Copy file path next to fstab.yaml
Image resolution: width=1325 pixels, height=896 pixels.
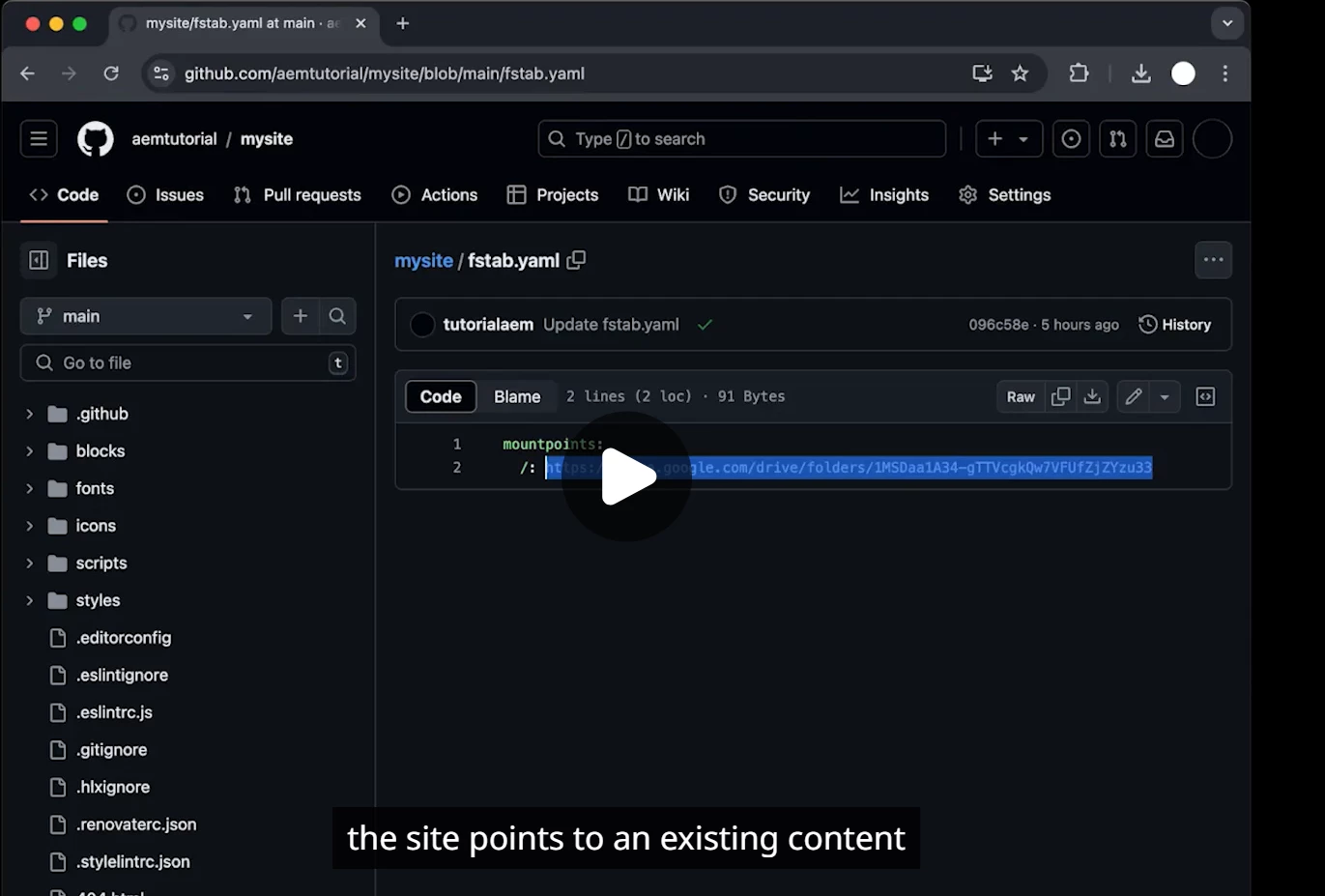point(576,260)
